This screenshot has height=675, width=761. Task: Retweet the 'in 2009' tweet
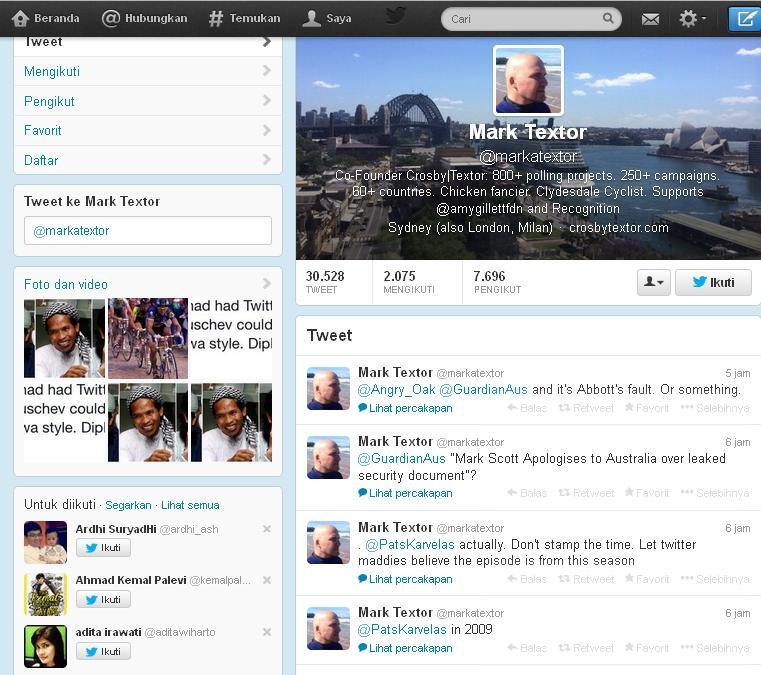pyautogui.click(x=586, y=648)
